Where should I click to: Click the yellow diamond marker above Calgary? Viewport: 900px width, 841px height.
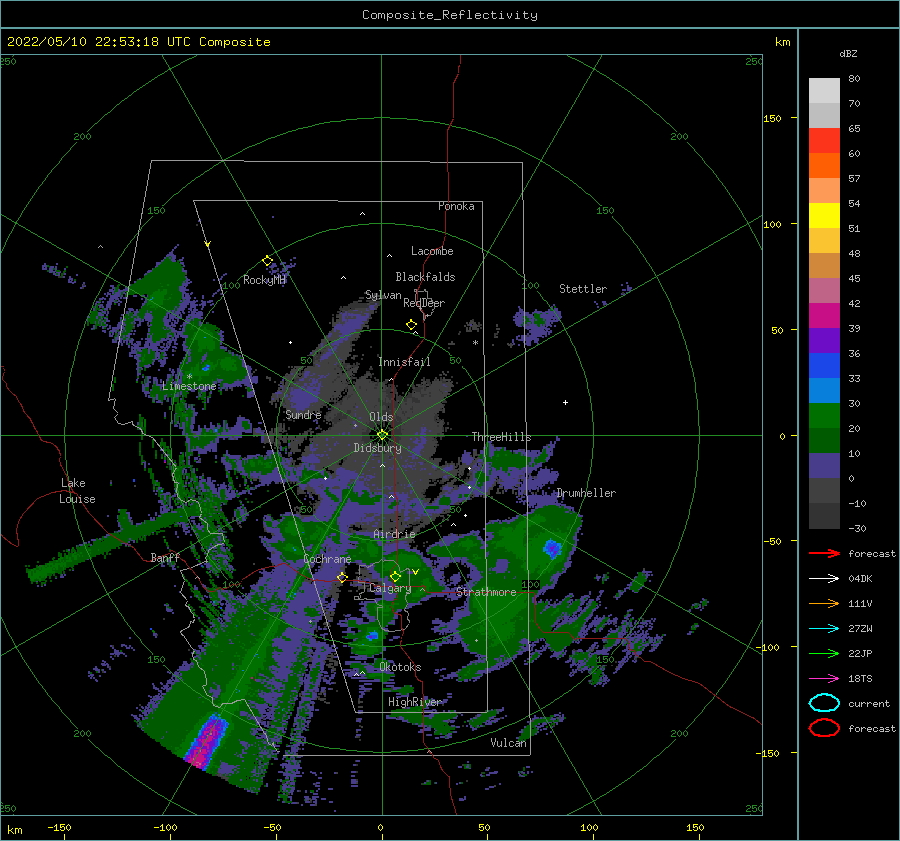395,576
